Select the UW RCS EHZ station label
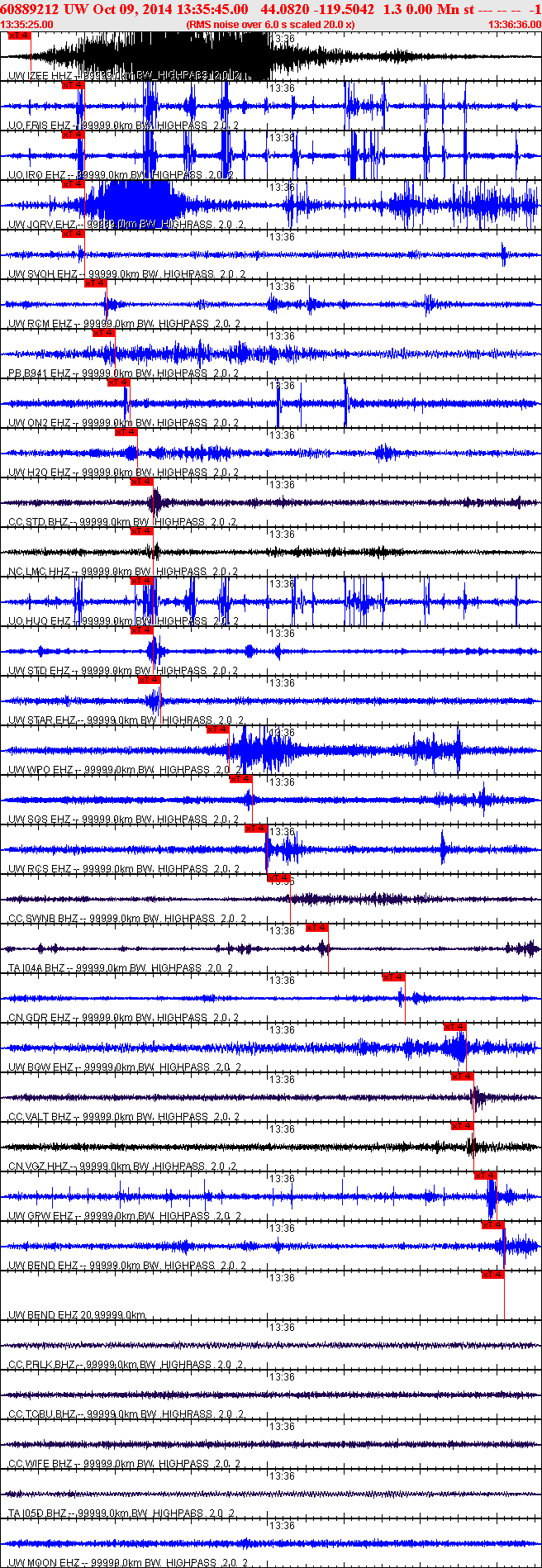 (x=123, y=869)
